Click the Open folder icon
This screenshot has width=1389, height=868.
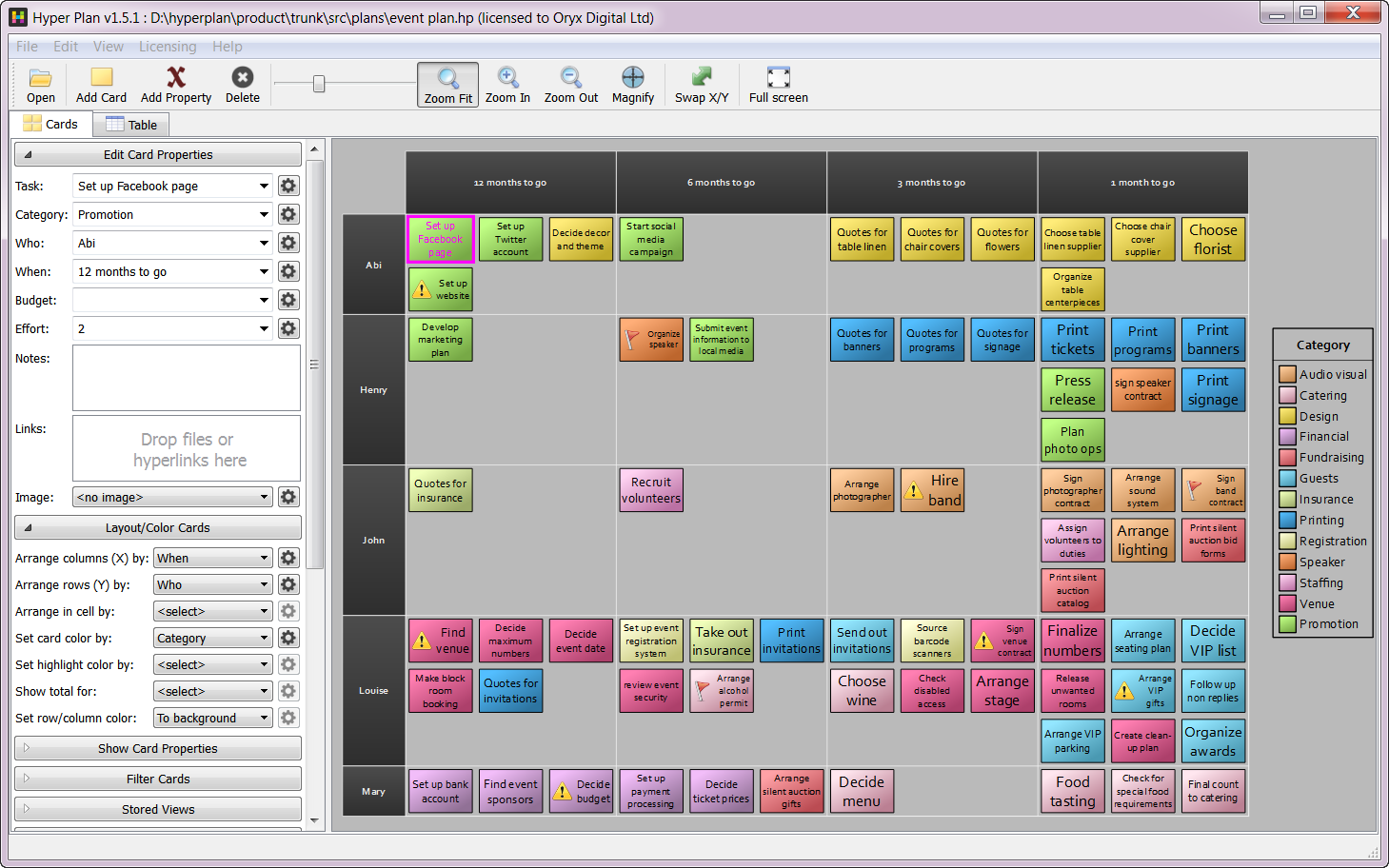point(40,78)
